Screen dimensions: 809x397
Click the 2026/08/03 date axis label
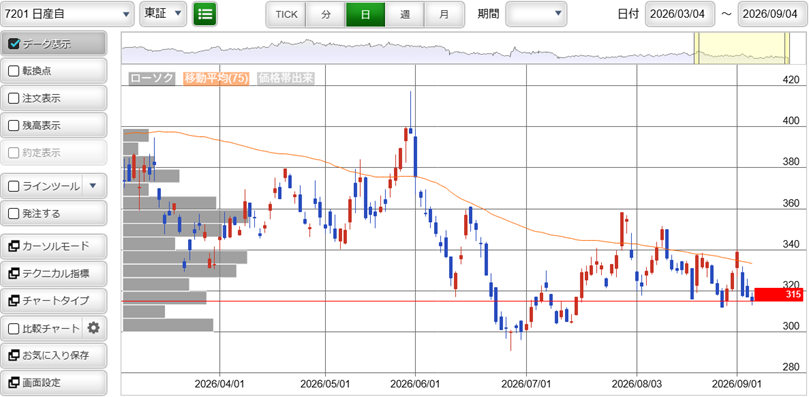[x=637, y=384]
